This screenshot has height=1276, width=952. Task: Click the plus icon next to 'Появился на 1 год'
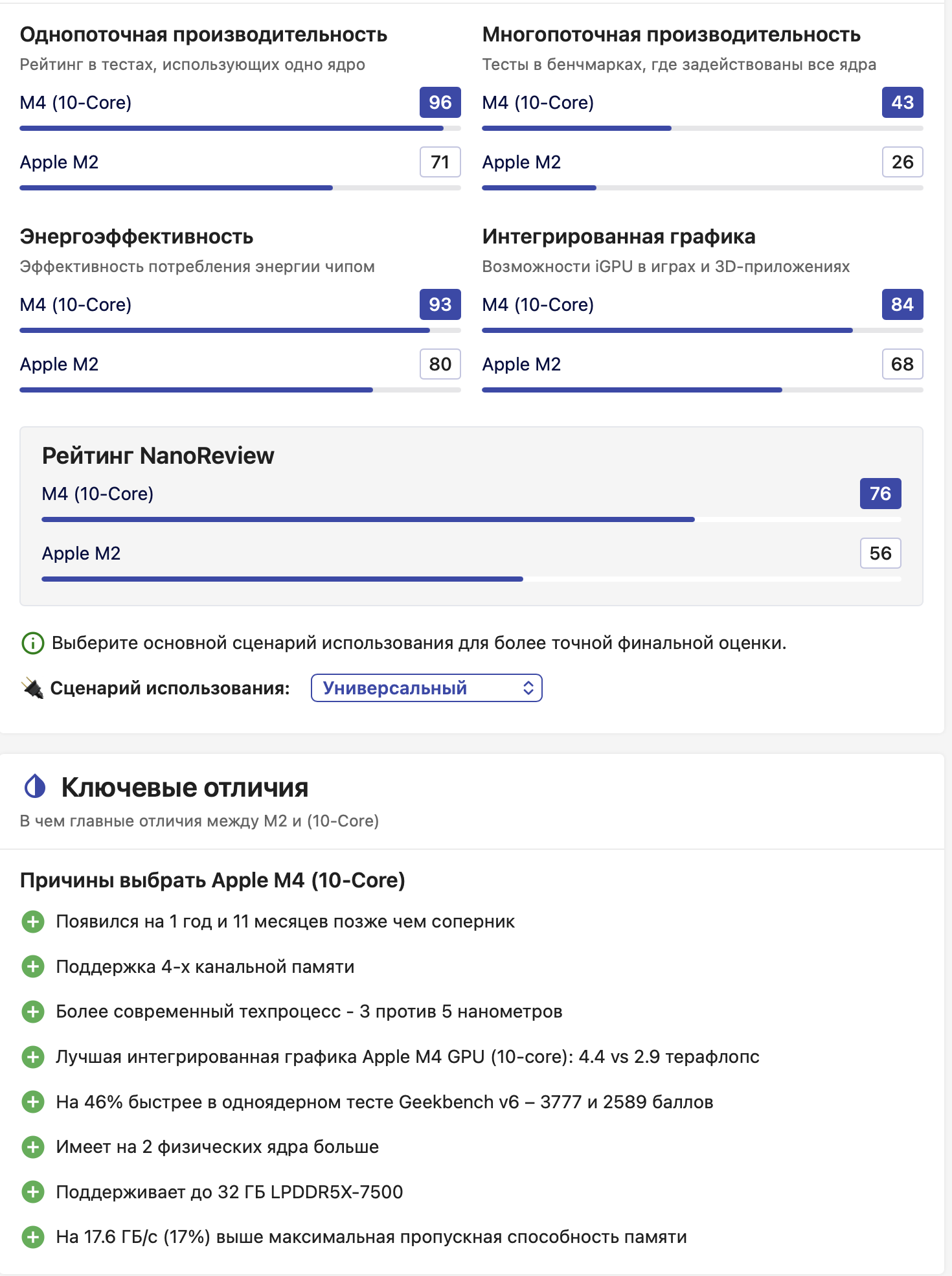click(33, 922)
